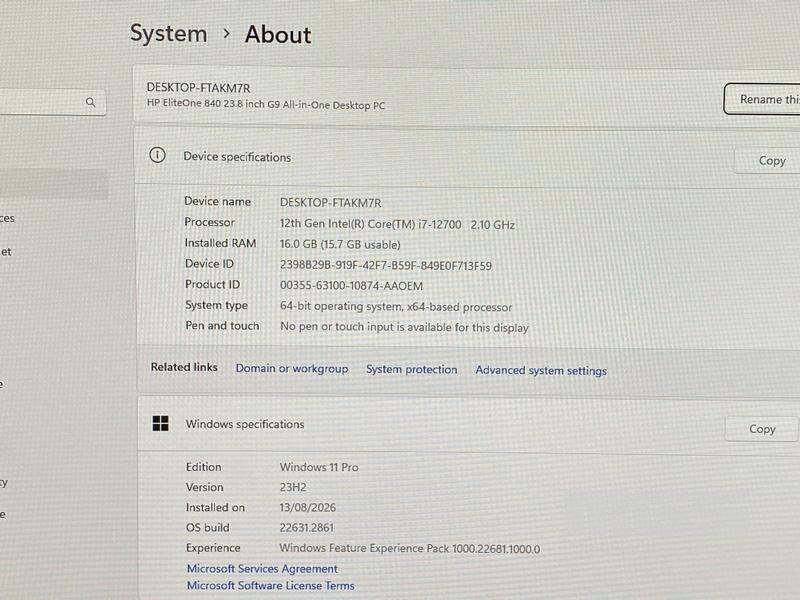
Task: Select the Device ID value 2398B29B
Action: coord(386,265)
